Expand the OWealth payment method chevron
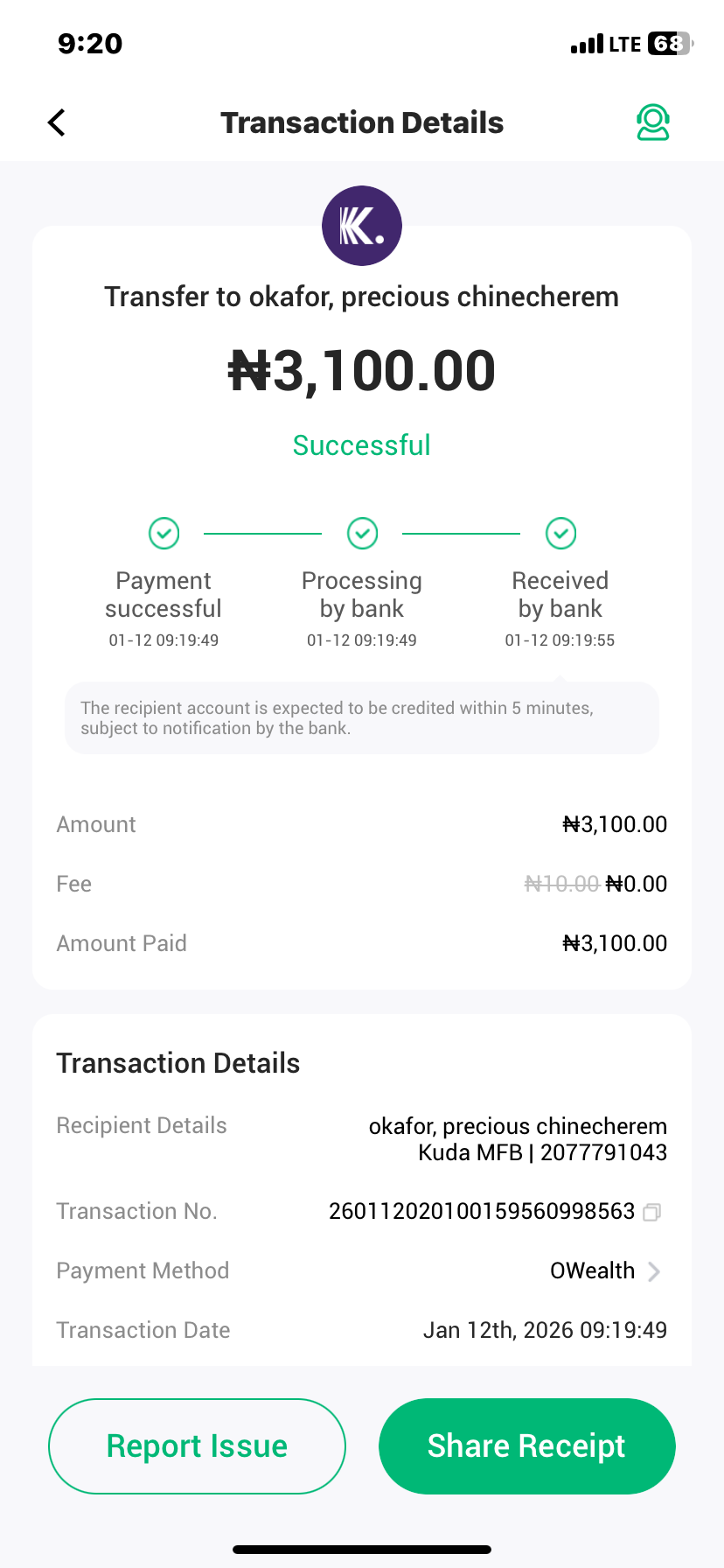Viewport: 724px width, 1568px height. 654,1271
